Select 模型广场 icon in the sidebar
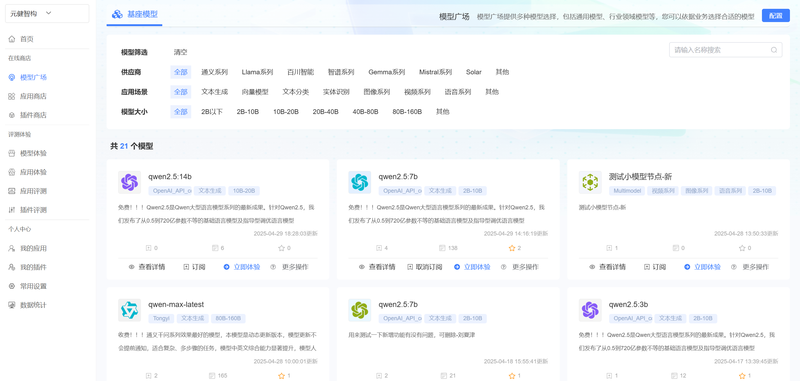This screenshot has width=800, height=381. (x=12, y=78)
